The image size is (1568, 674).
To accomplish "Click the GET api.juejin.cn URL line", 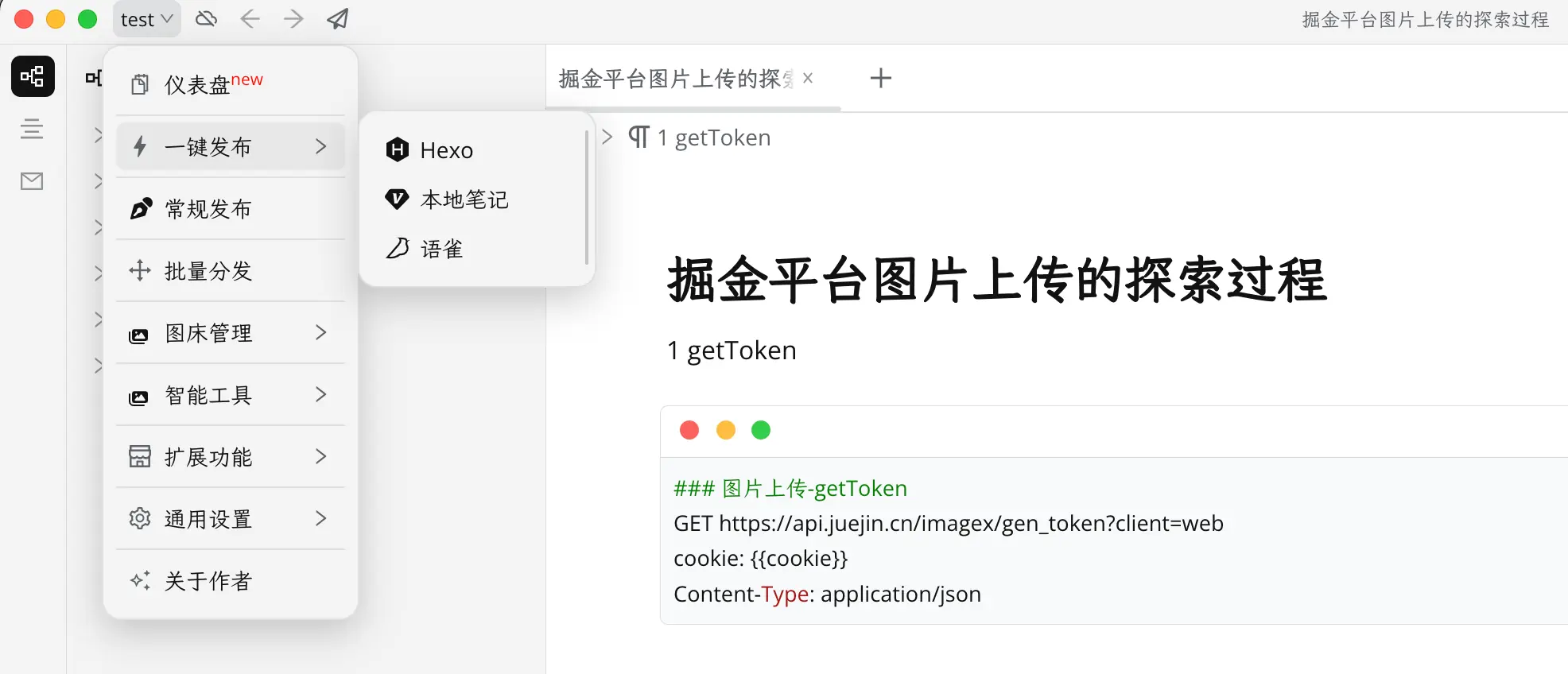I will coord(949,523).
